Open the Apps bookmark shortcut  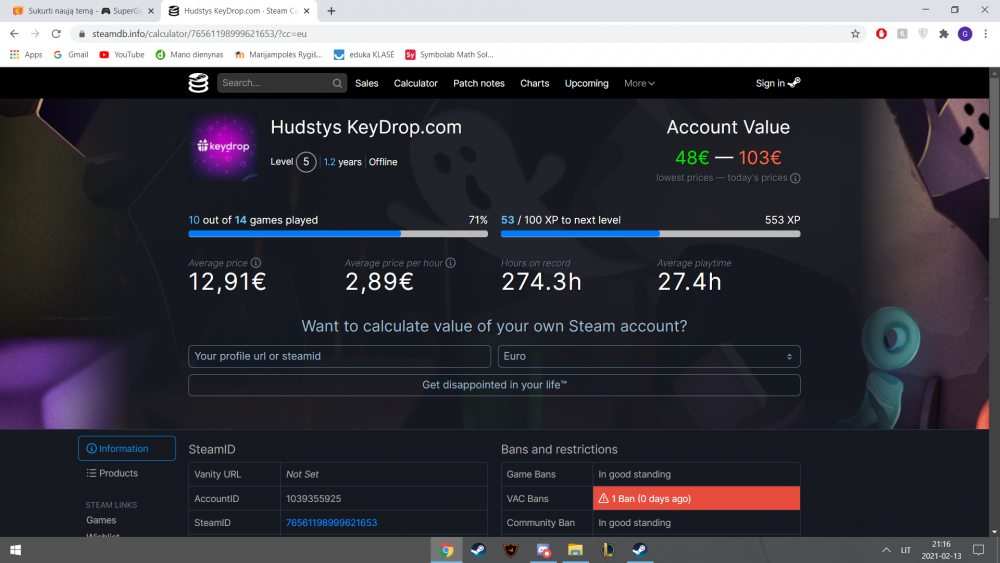tap(26, 55)
